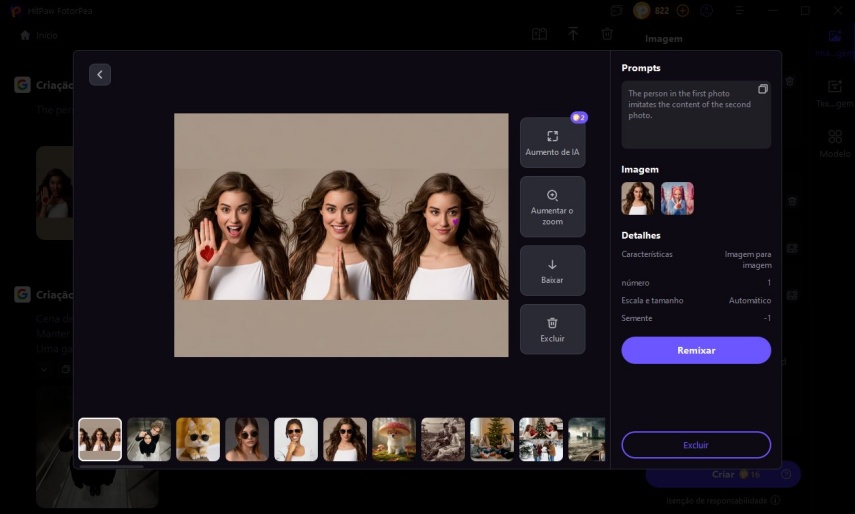Select the woman in white sunglasses thumbnail
The height and width of the screenshot is (514, 855).
tap(296, 439)
